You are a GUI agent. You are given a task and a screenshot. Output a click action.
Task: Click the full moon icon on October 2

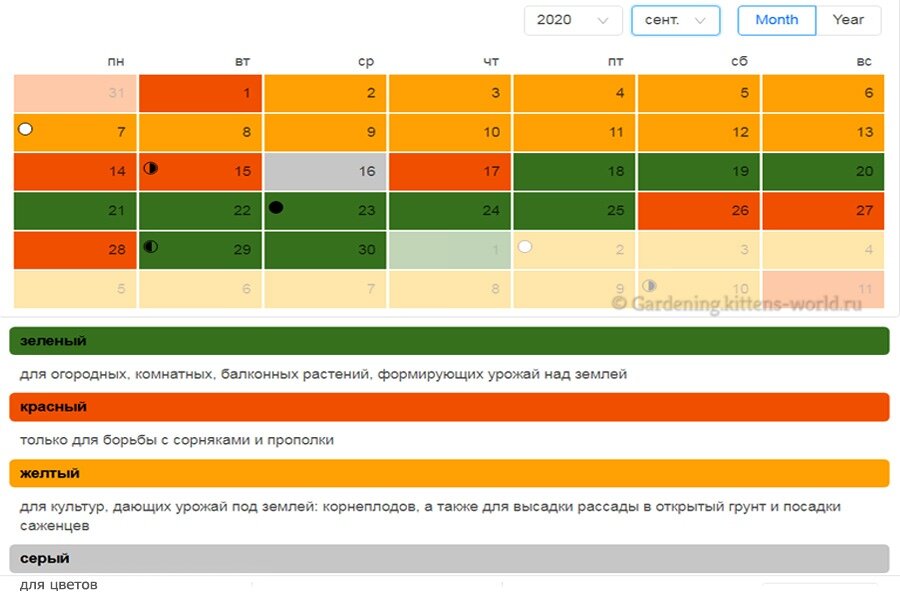pos(525,247)
